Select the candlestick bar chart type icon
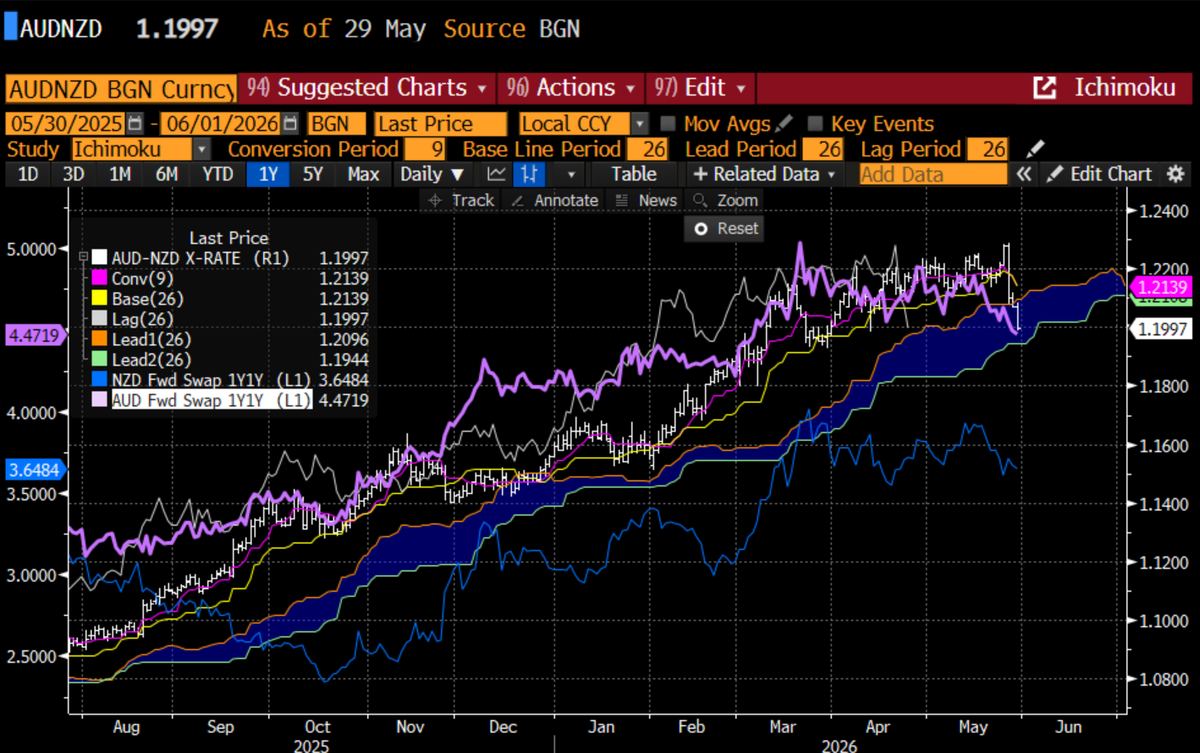The height and width of the screenshot is (753, 1200). click(x=528, y=174)
